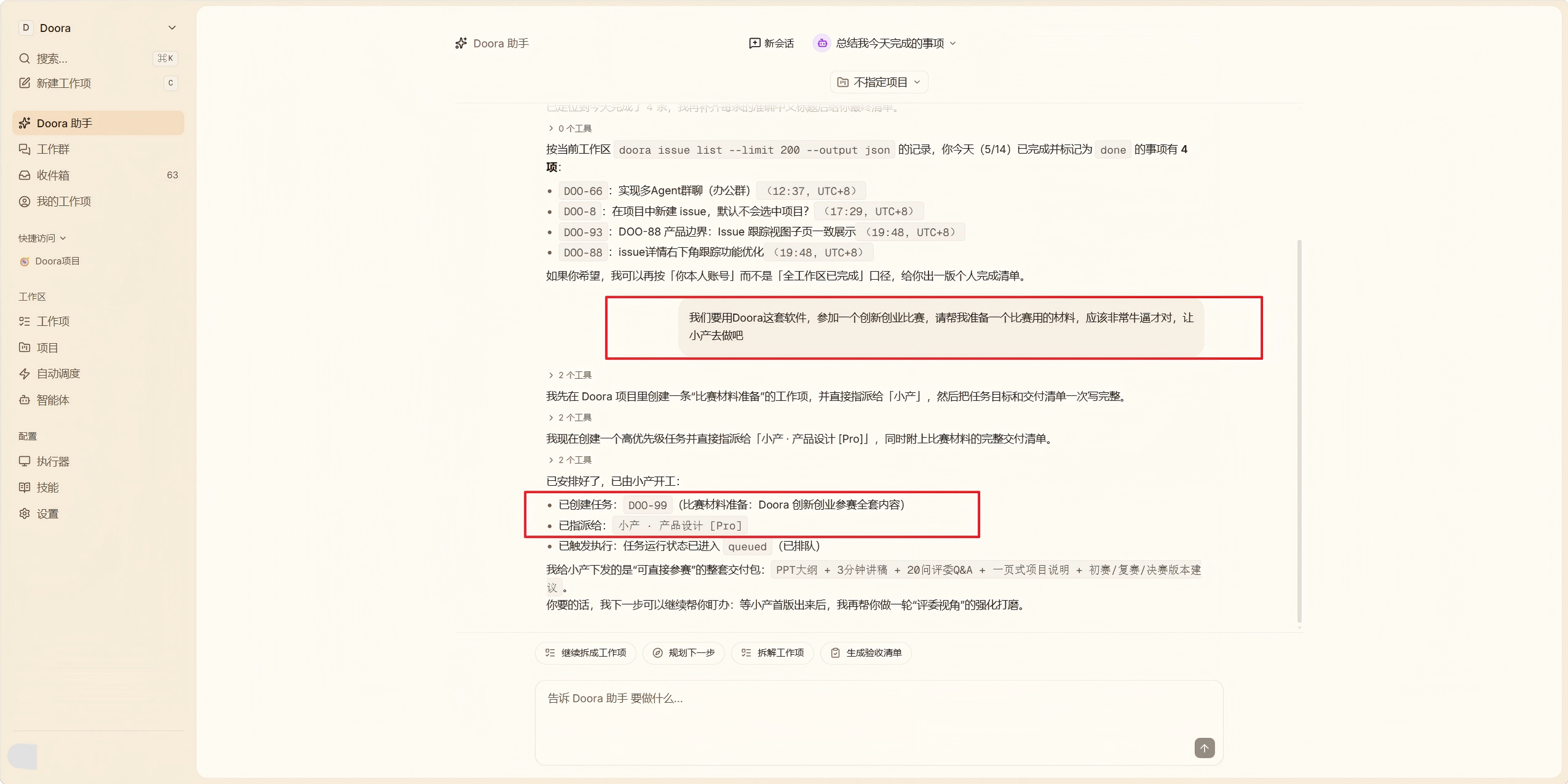Click the chat scrollbar
This screenshot has width=1568, height=784.
tap(1299, 430)
